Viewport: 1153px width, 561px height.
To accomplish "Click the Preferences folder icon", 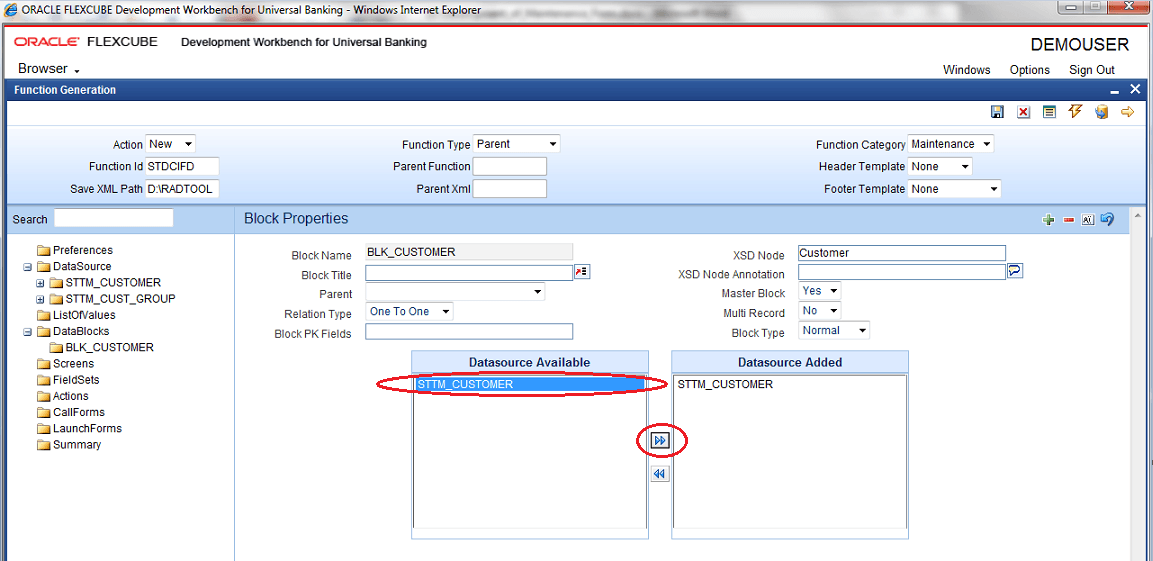I will [43, 250].
